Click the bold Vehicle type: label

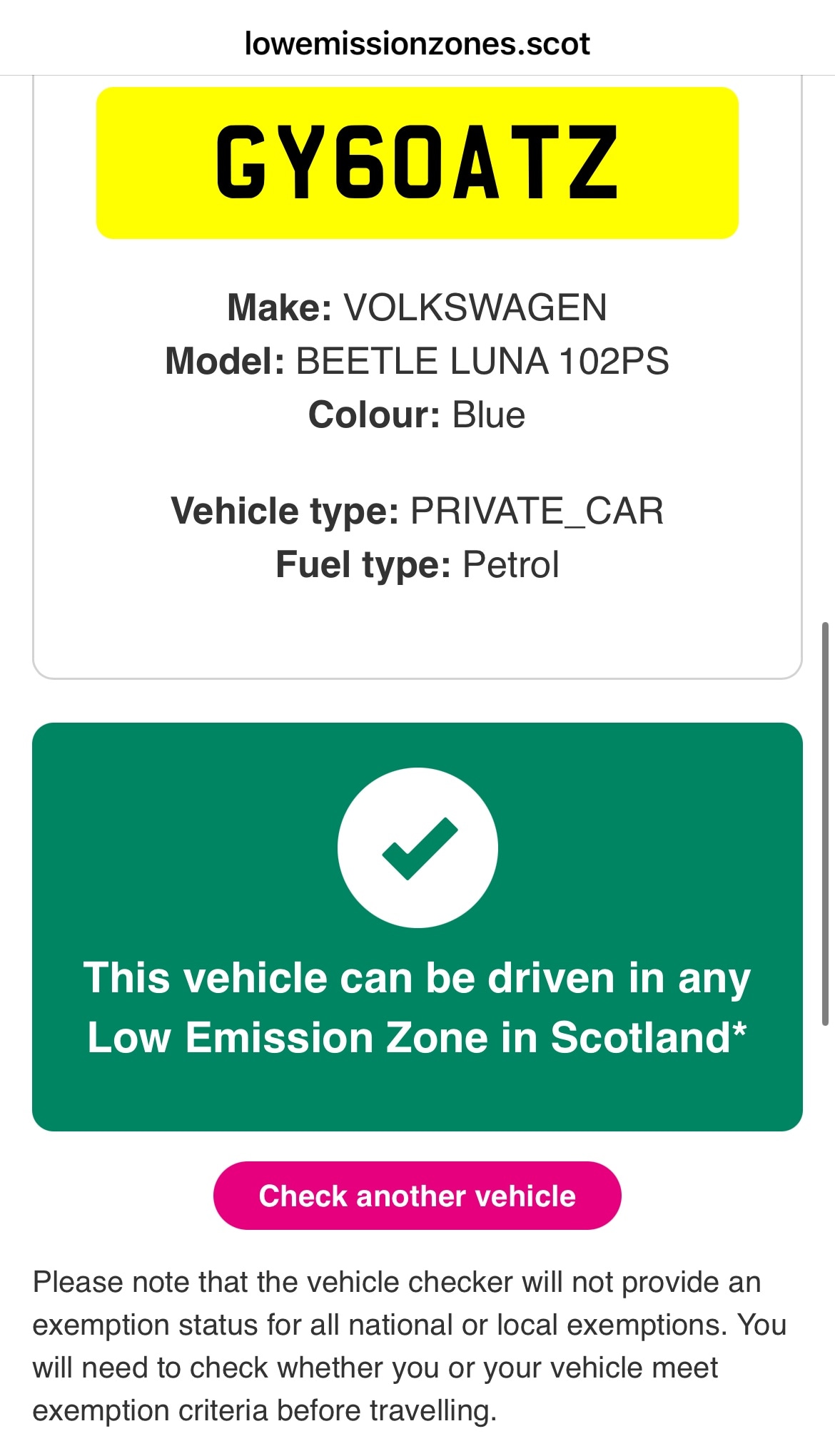285,511
